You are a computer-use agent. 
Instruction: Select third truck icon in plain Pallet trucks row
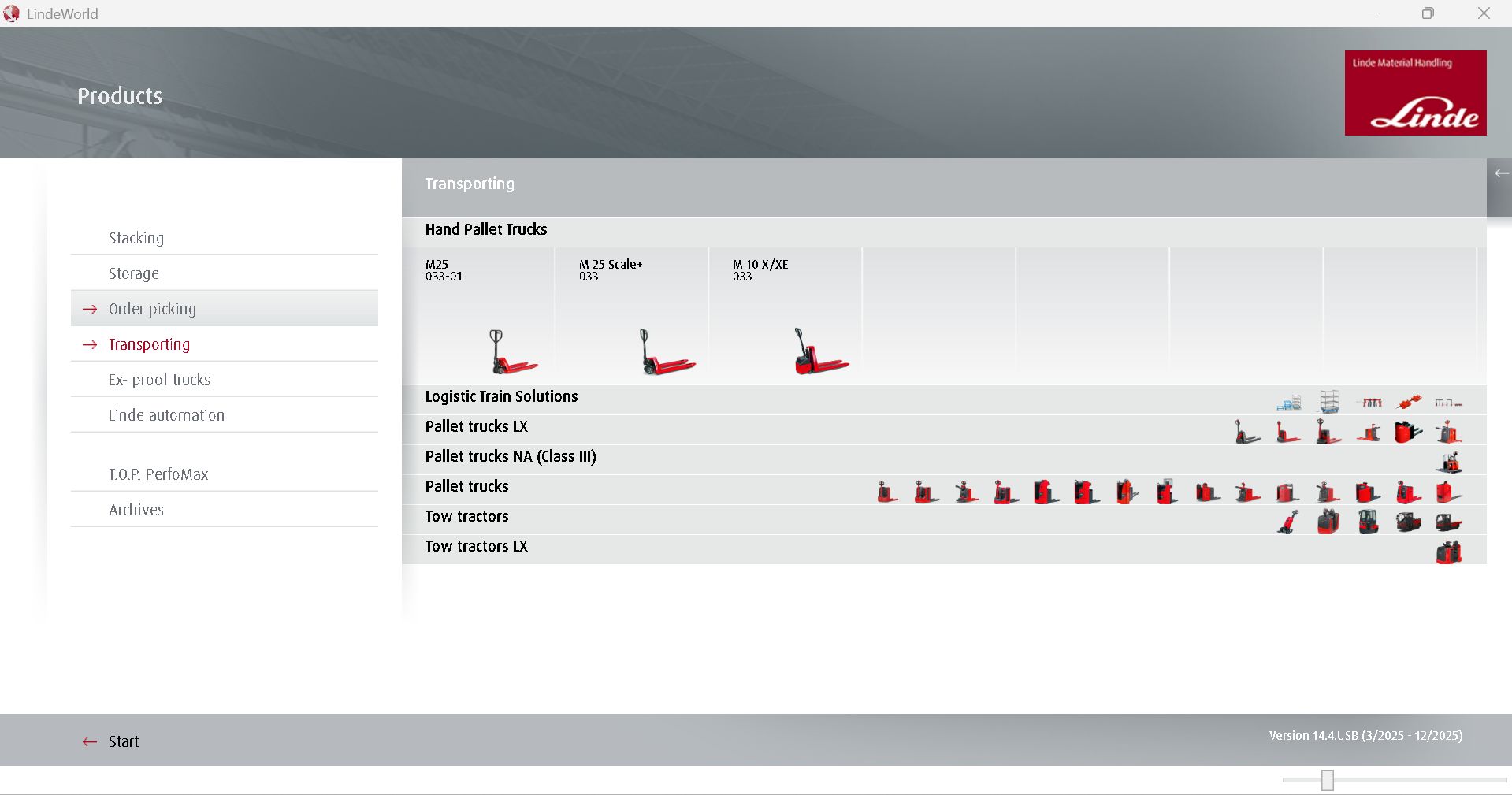[x=967, y=492]
